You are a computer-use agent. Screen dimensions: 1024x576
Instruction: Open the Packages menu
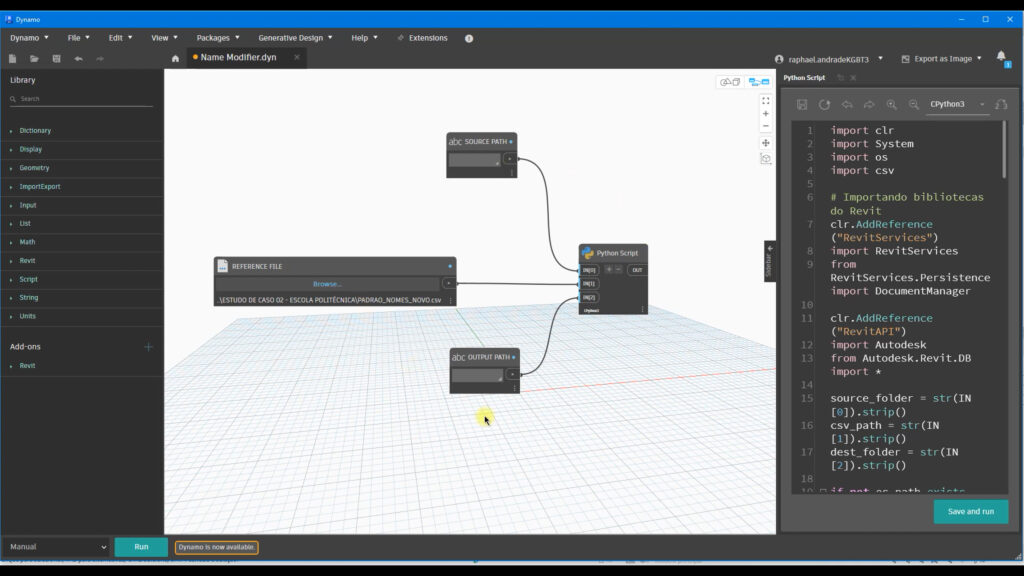(217, 38)
